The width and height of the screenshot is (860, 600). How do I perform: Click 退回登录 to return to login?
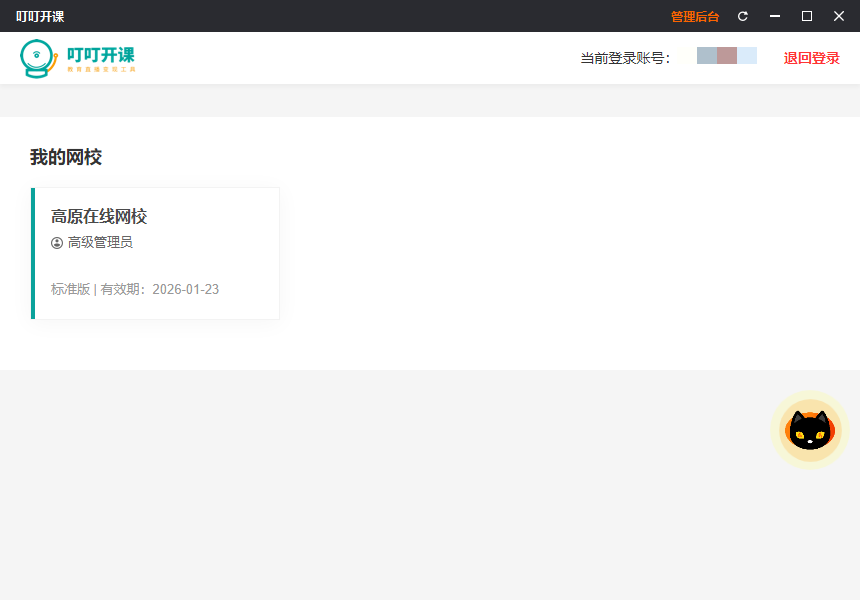[812, 57]
